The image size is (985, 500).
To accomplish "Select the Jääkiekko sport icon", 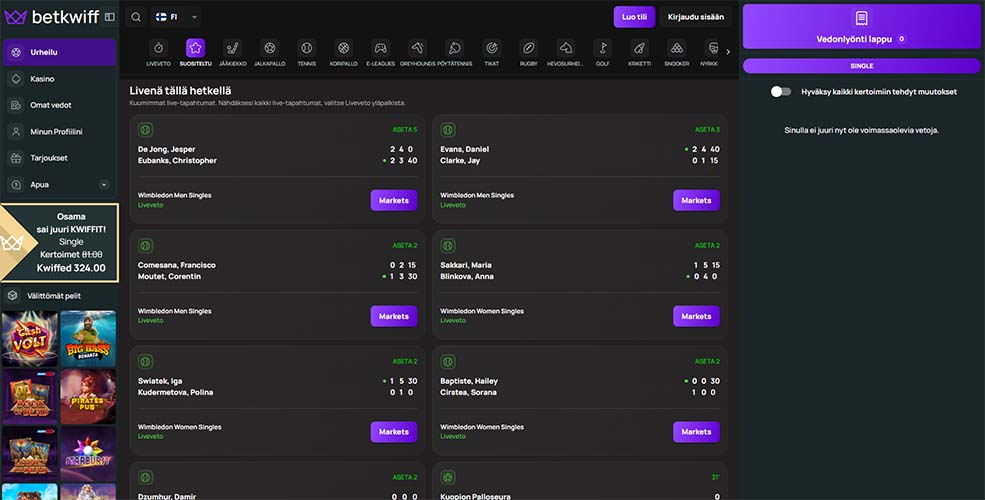I will coord(232,48).
